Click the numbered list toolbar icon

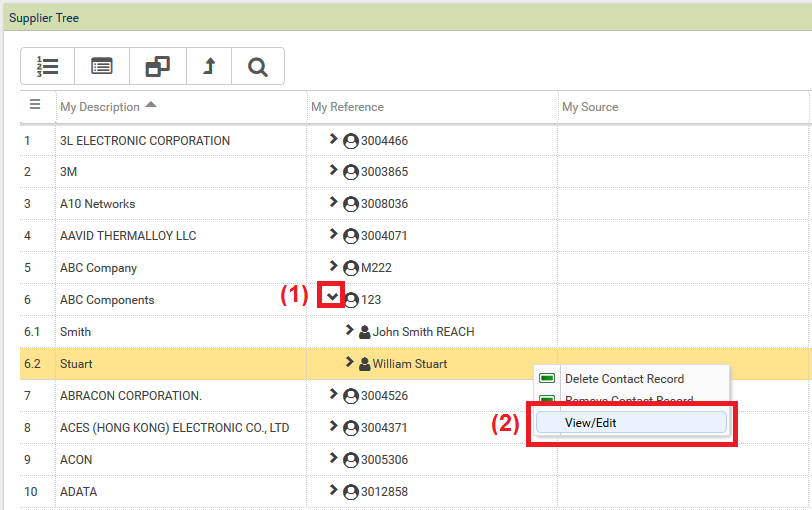pyautogui.click(x=48, y=67)
